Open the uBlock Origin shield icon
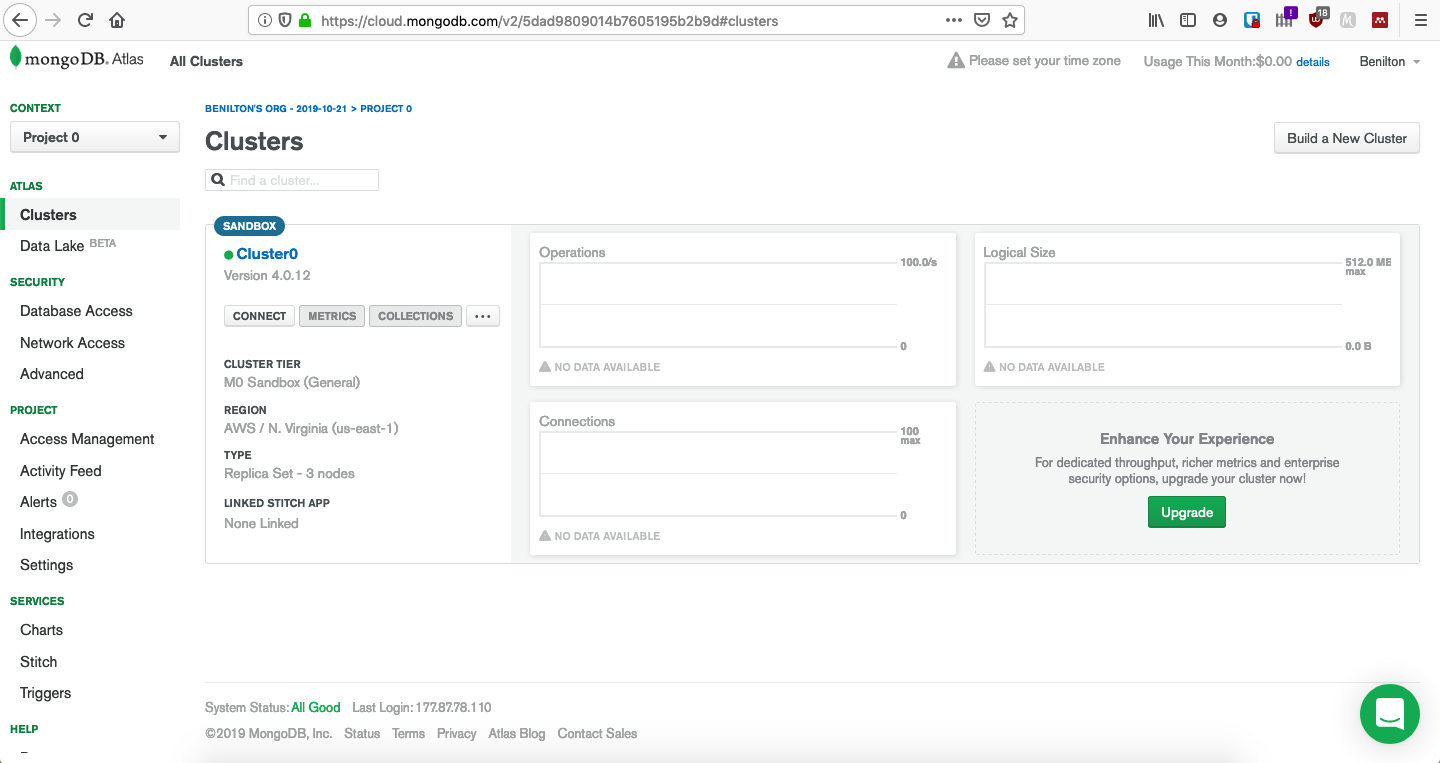This screenshot has width=1440, height=763. pos(1318,18)
